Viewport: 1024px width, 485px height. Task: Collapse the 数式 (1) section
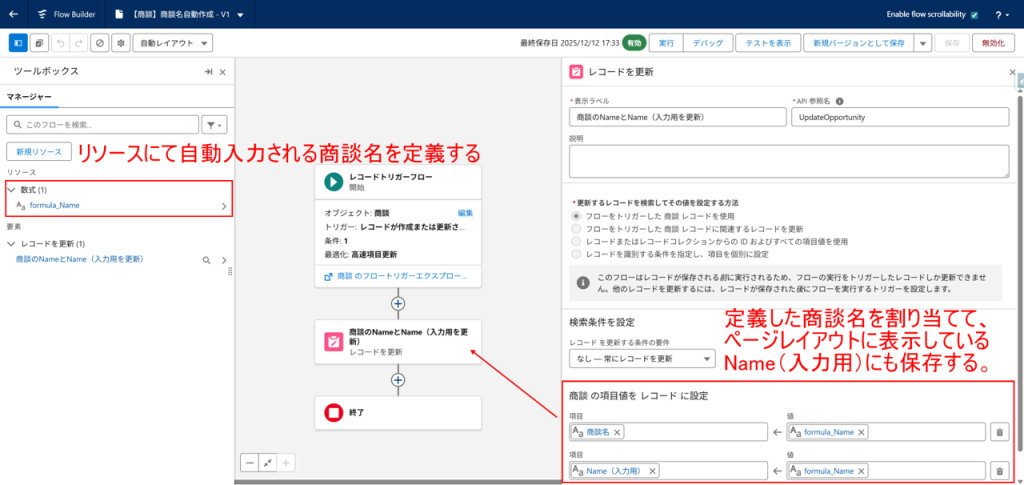pos(11,189)
